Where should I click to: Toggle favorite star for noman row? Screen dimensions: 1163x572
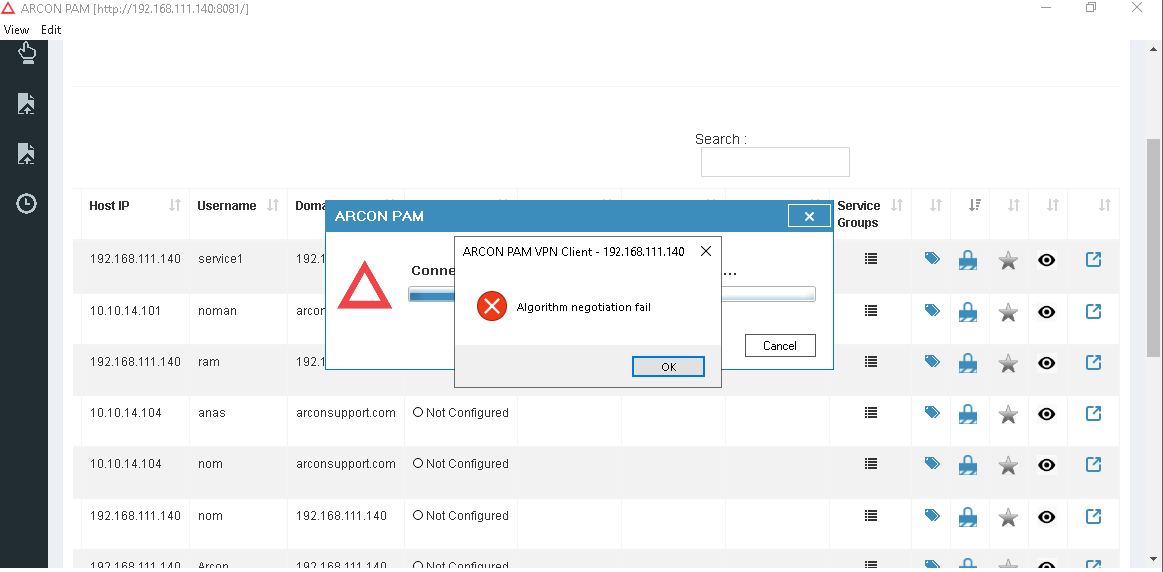(x=1007, y=312)
